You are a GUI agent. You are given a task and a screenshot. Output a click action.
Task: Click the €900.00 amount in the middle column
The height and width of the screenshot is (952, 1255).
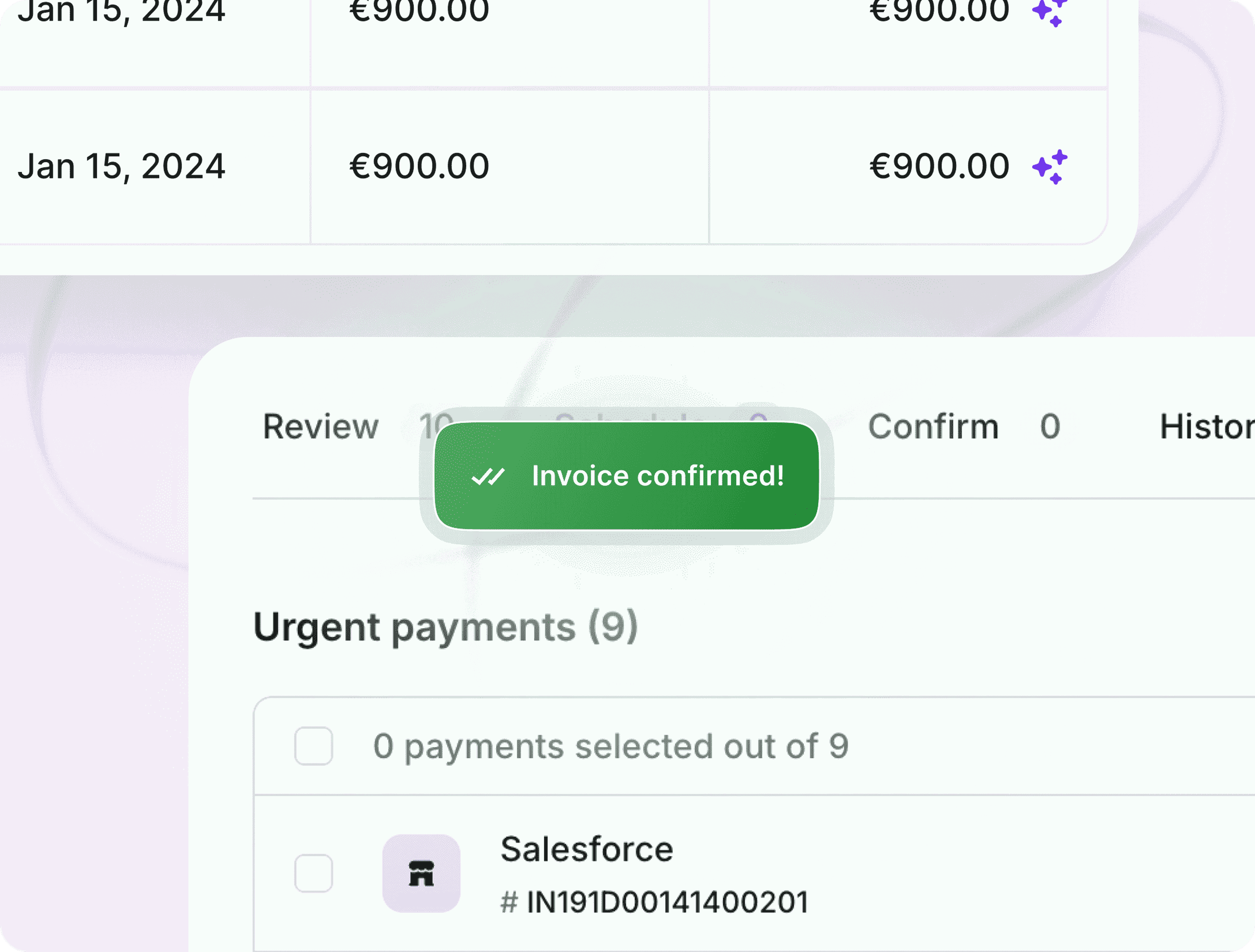[419, 166]
